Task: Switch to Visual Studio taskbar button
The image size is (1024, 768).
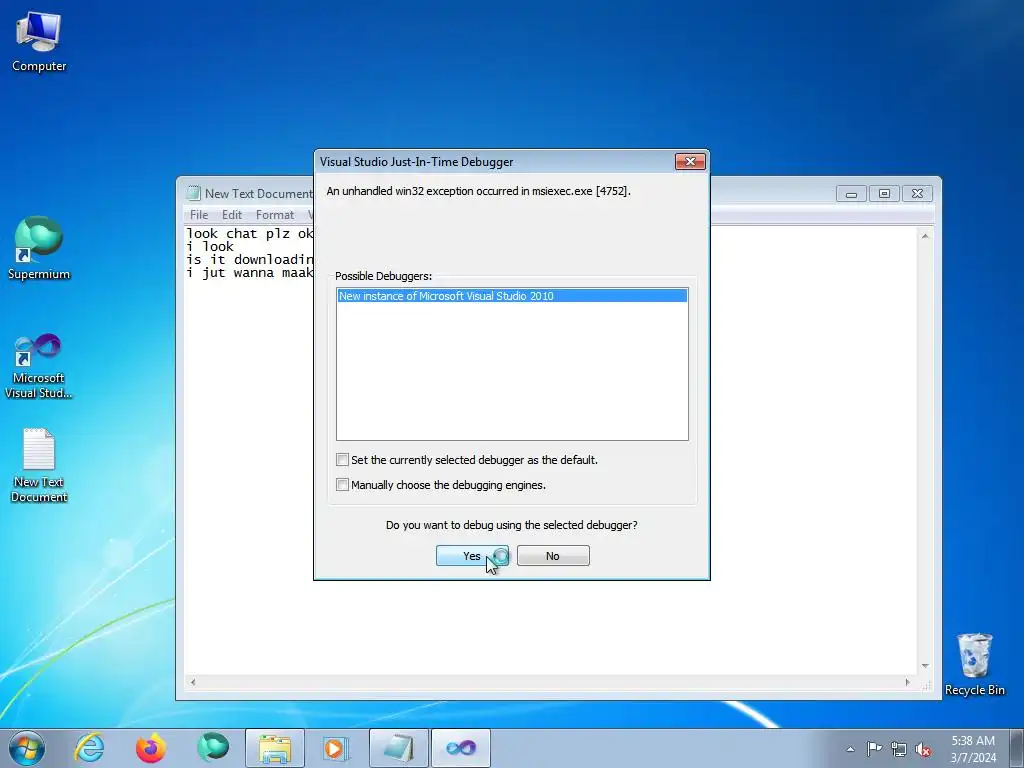Action: 460,748
